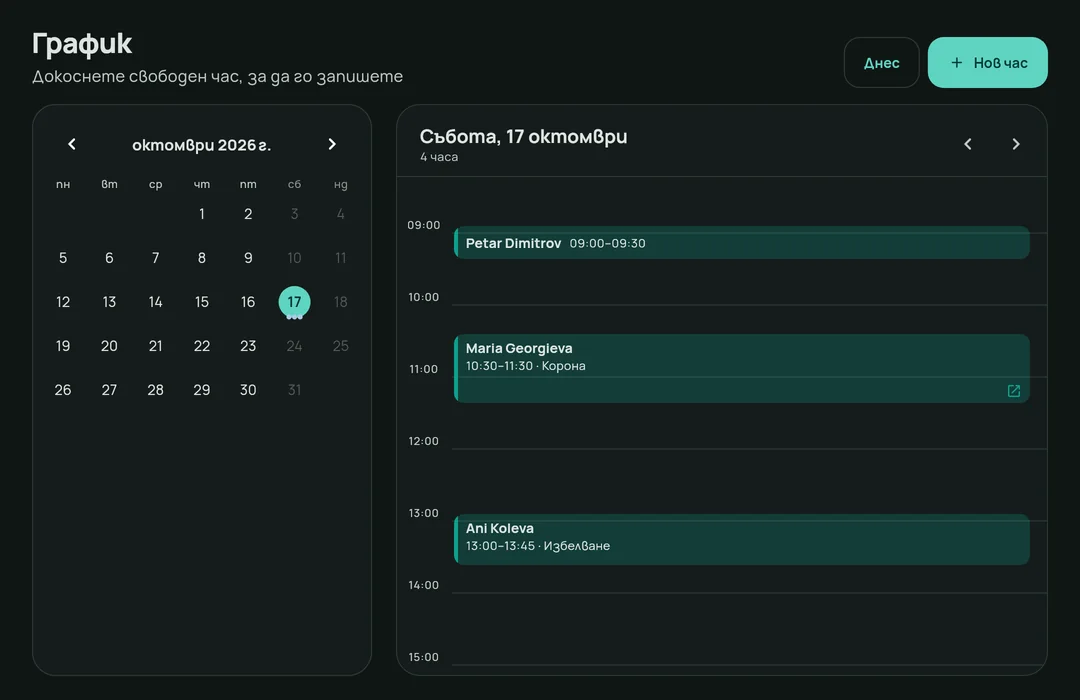
Task: Open Ani Koleva 13:00–13:45 appointment
Action: 742,539
